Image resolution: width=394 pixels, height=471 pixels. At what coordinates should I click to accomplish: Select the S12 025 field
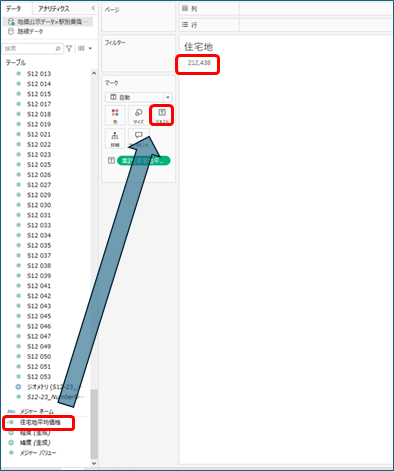(39, 165)
